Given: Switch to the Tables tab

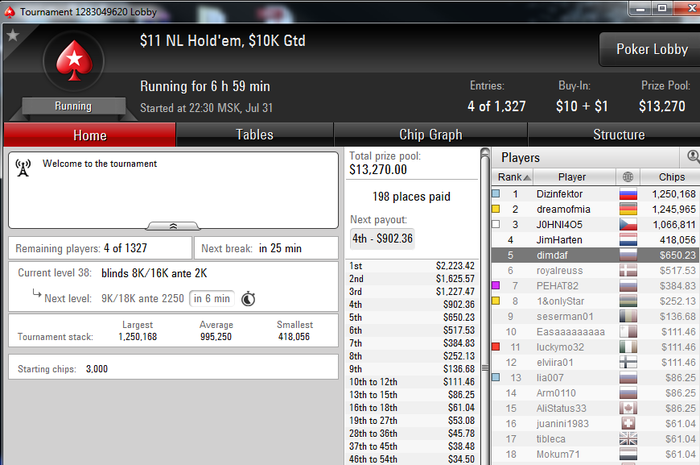Looking at the screenshot, I should (254, 135).
